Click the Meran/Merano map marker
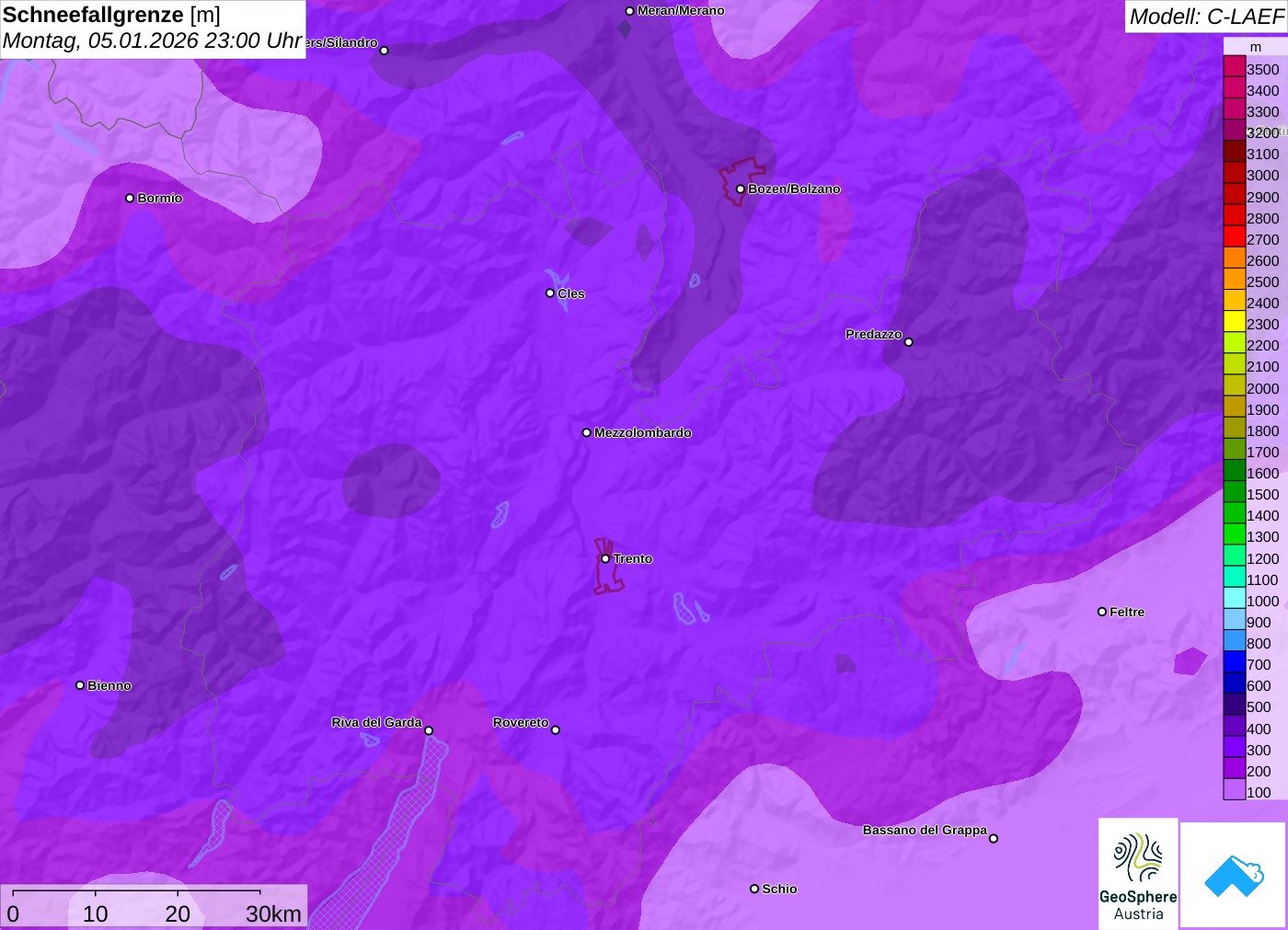1288x930 pixels. pos(629,11)
